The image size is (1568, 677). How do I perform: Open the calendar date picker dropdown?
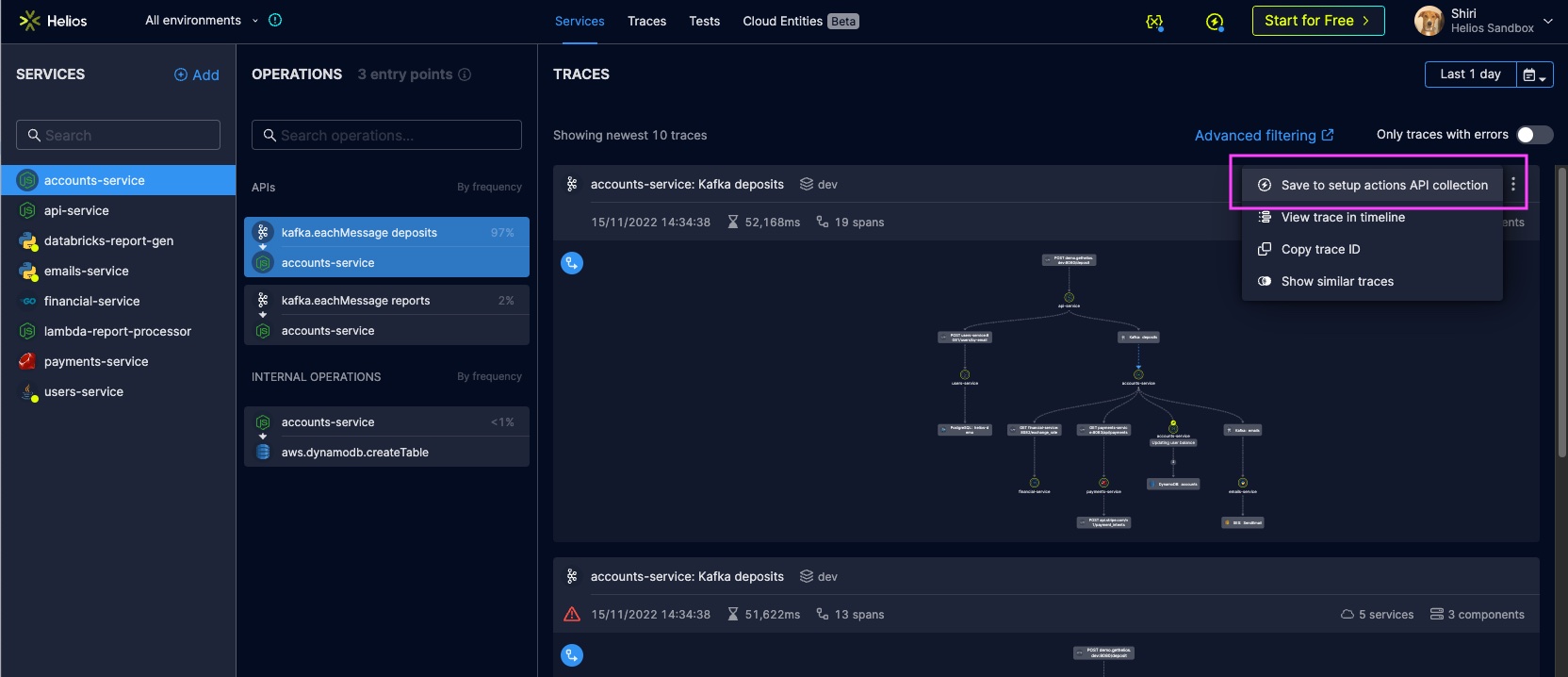(1535, 74)
